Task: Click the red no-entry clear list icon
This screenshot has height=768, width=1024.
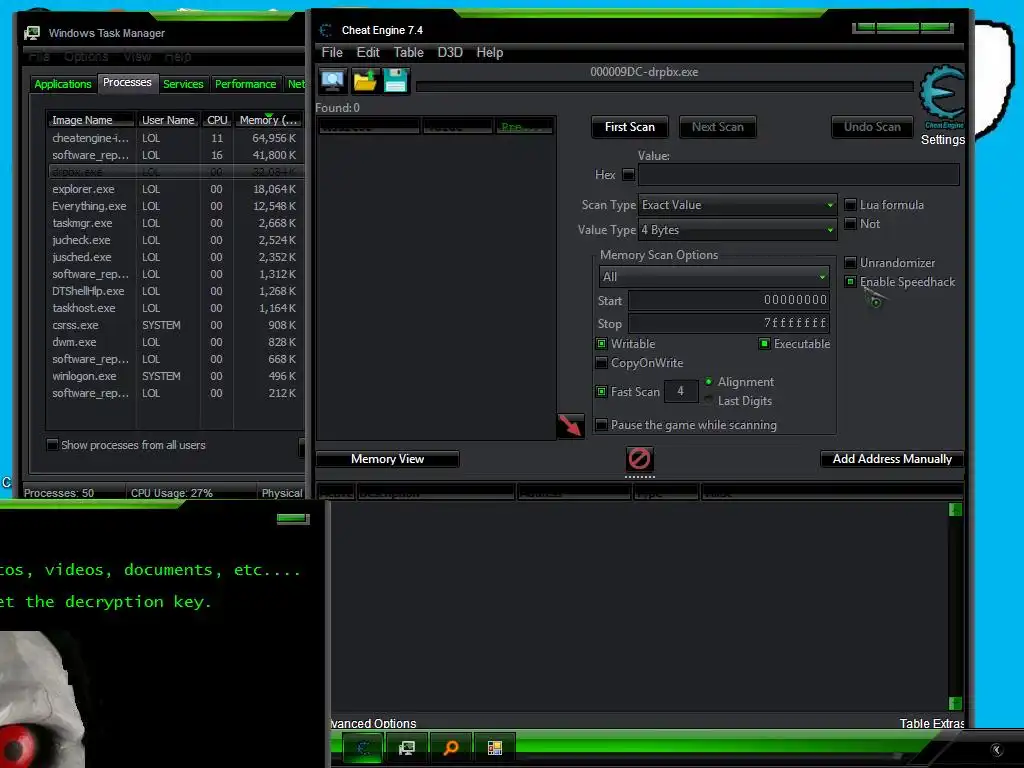Action: click(x=639, y=458)
